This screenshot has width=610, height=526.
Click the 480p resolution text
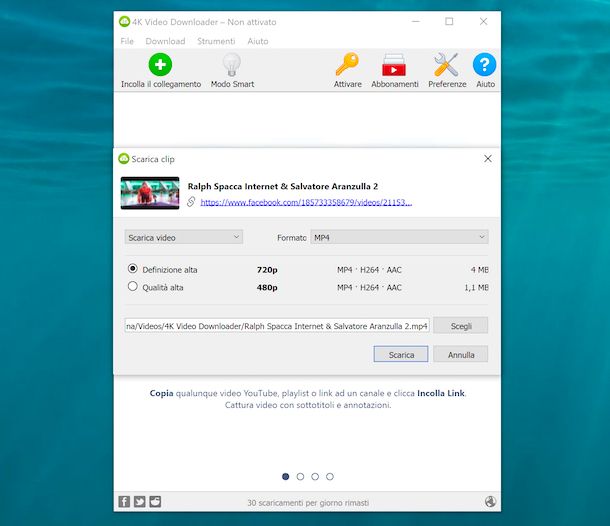coord(267,288)
